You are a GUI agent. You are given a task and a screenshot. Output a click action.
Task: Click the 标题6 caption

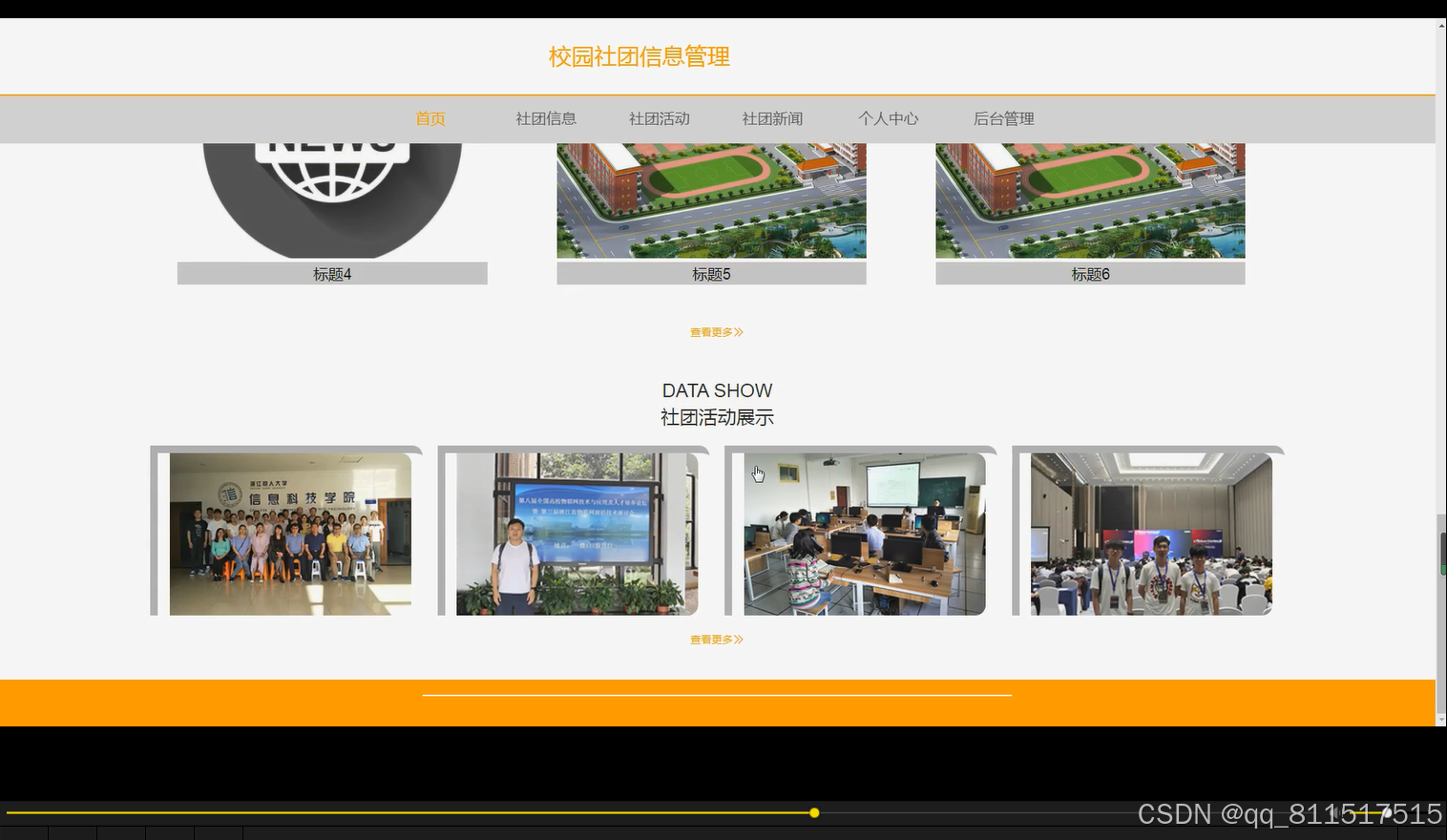pyautogui.click(x=1090, y=274)
